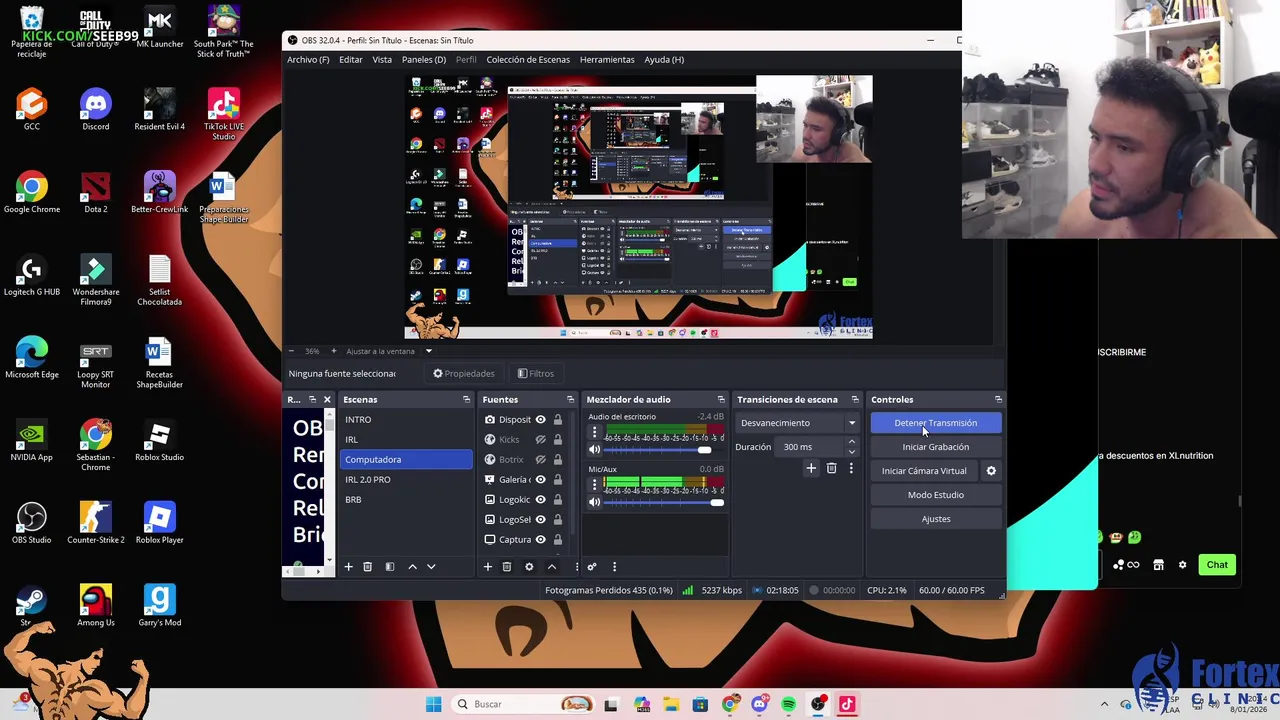Open transition properties three-dot menu

pos(851,468)
